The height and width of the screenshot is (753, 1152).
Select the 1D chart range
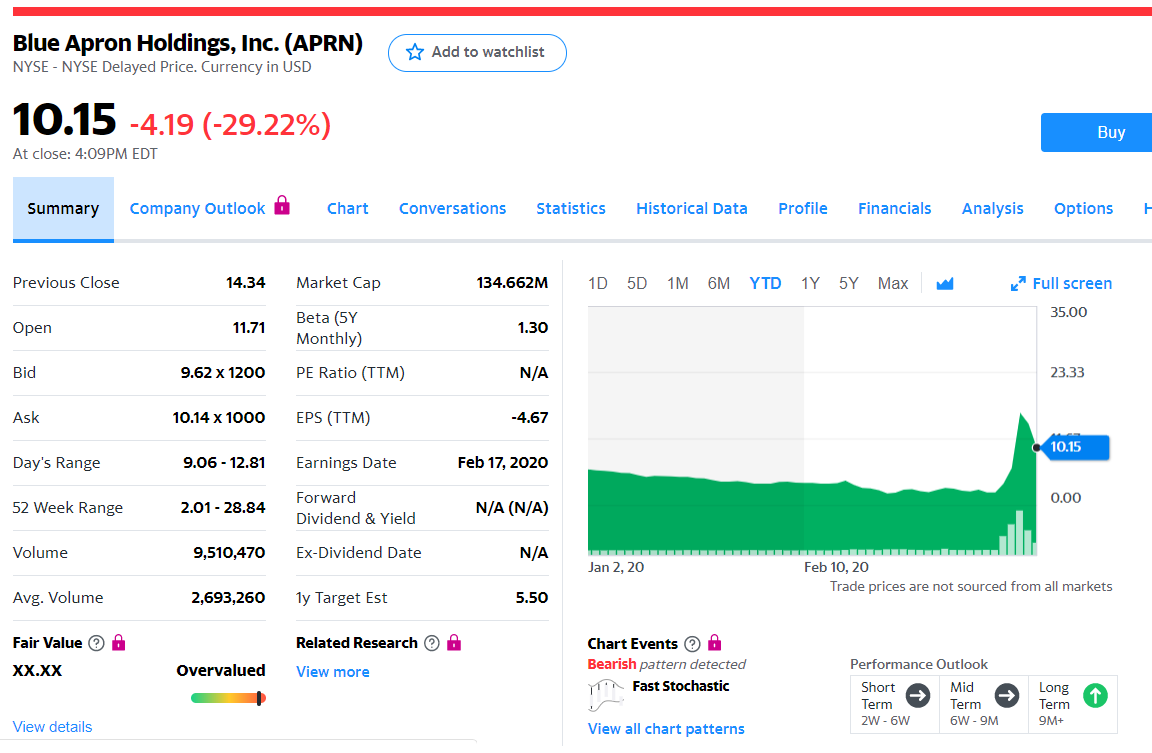(598, 284)
